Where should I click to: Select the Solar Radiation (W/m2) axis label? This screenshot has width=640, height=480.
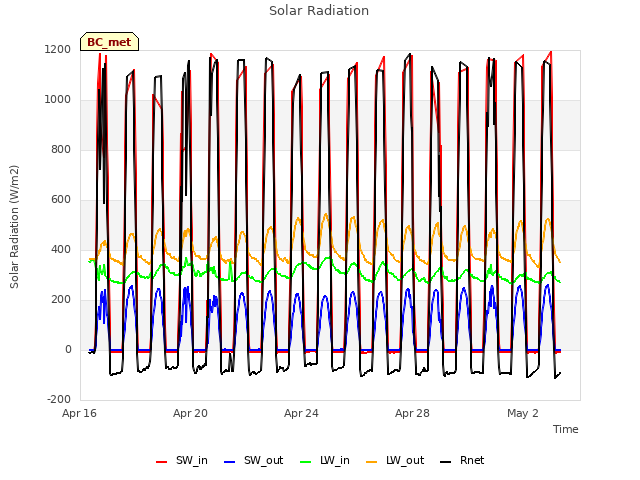tap(14, 227)
